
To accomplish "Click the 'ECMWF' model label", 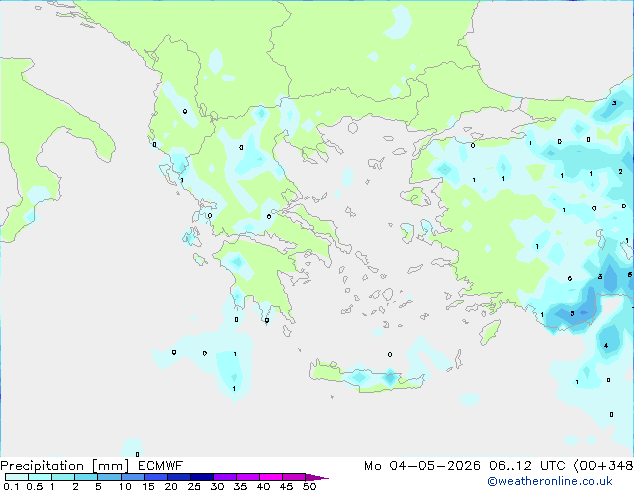I will pyautogui.click(x=161, y=466).
